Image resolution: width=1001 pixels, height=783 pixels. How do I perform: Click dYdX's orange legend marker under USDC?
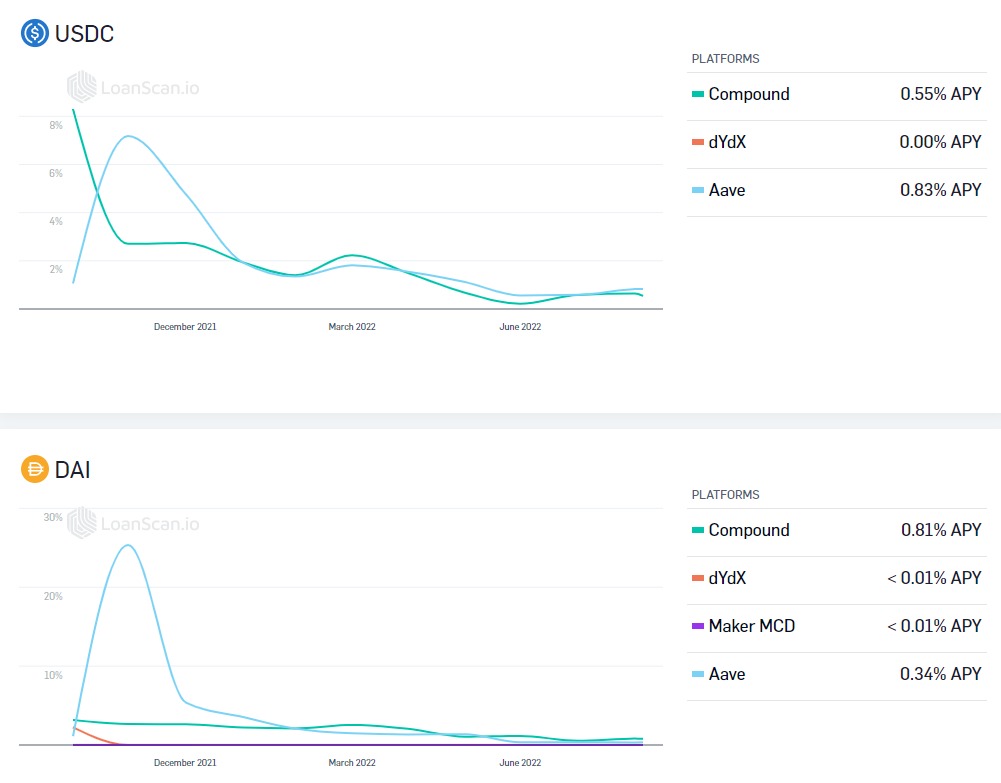pos(698,143)
